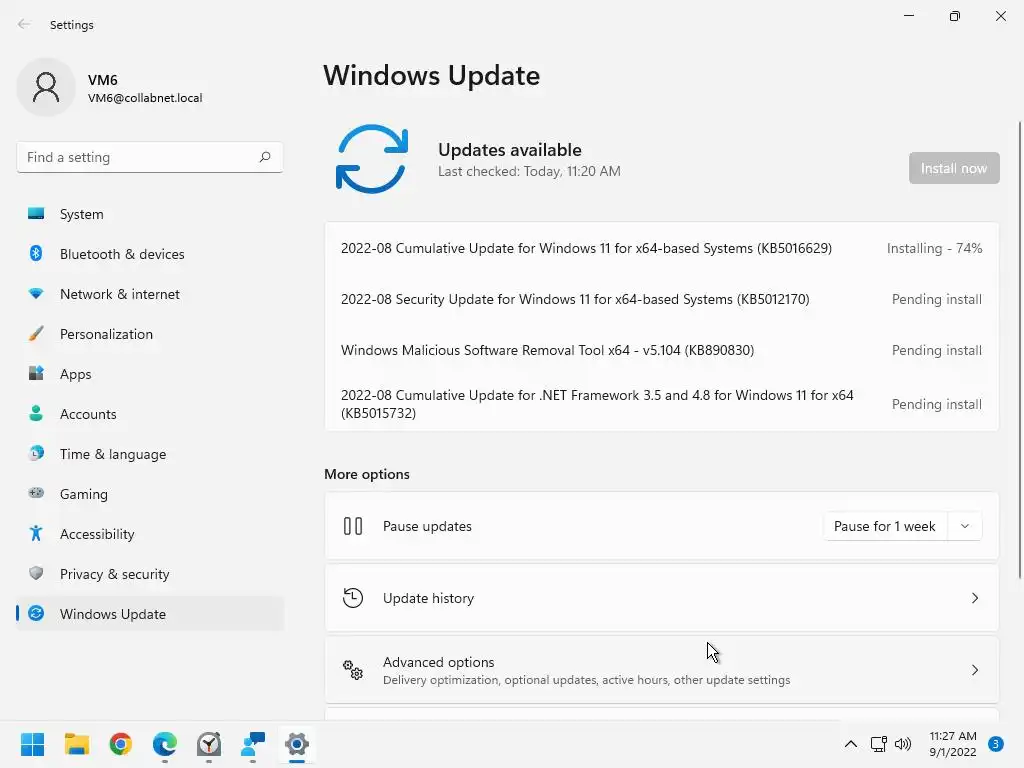Select Bluetooth & devices in the sidebar
The width and height of the screenshot is (1024, 768).
pos(150,253)
